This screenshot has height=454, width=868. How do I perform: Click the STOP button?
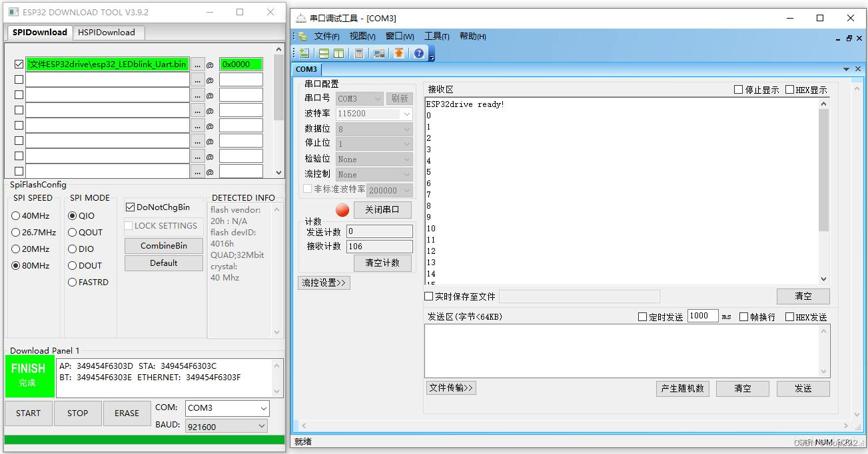78,413
